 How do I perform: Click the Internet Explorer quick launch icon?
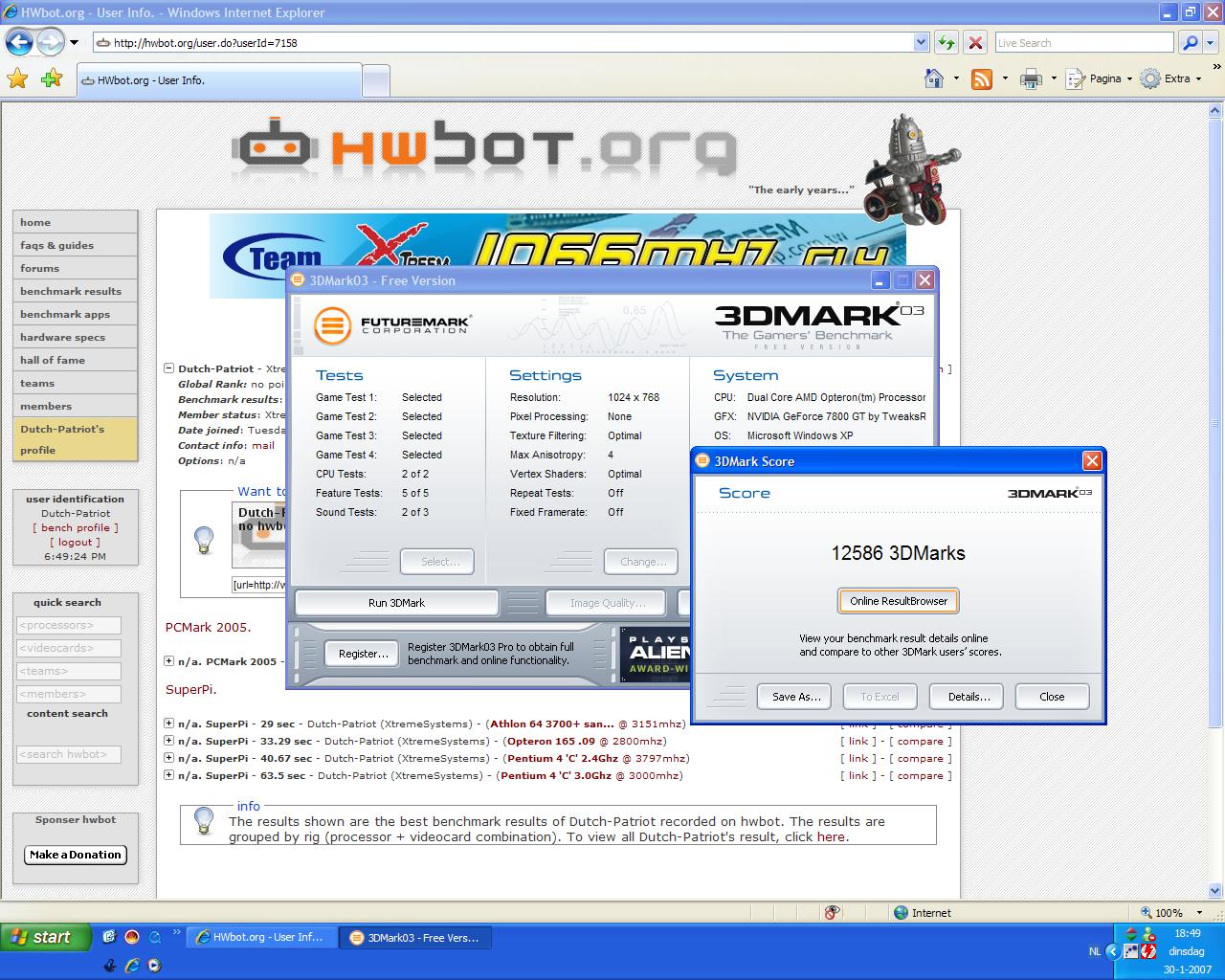pos(132,965)
